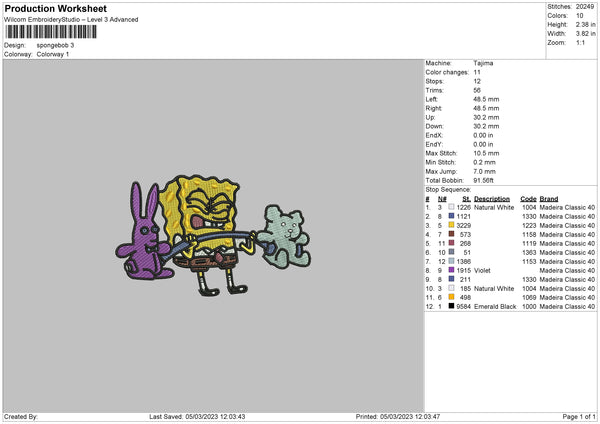This screenshot has height=424, width=600.
Task: Select the Total Bobbin value '91.56ft'
Action: (x=483, y=180)
